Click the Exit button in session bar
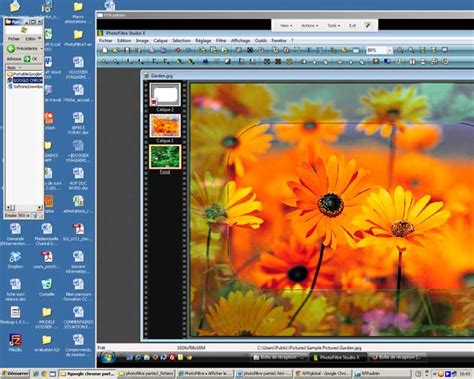This screenshot has width=474, height=379. coord(352,25)
